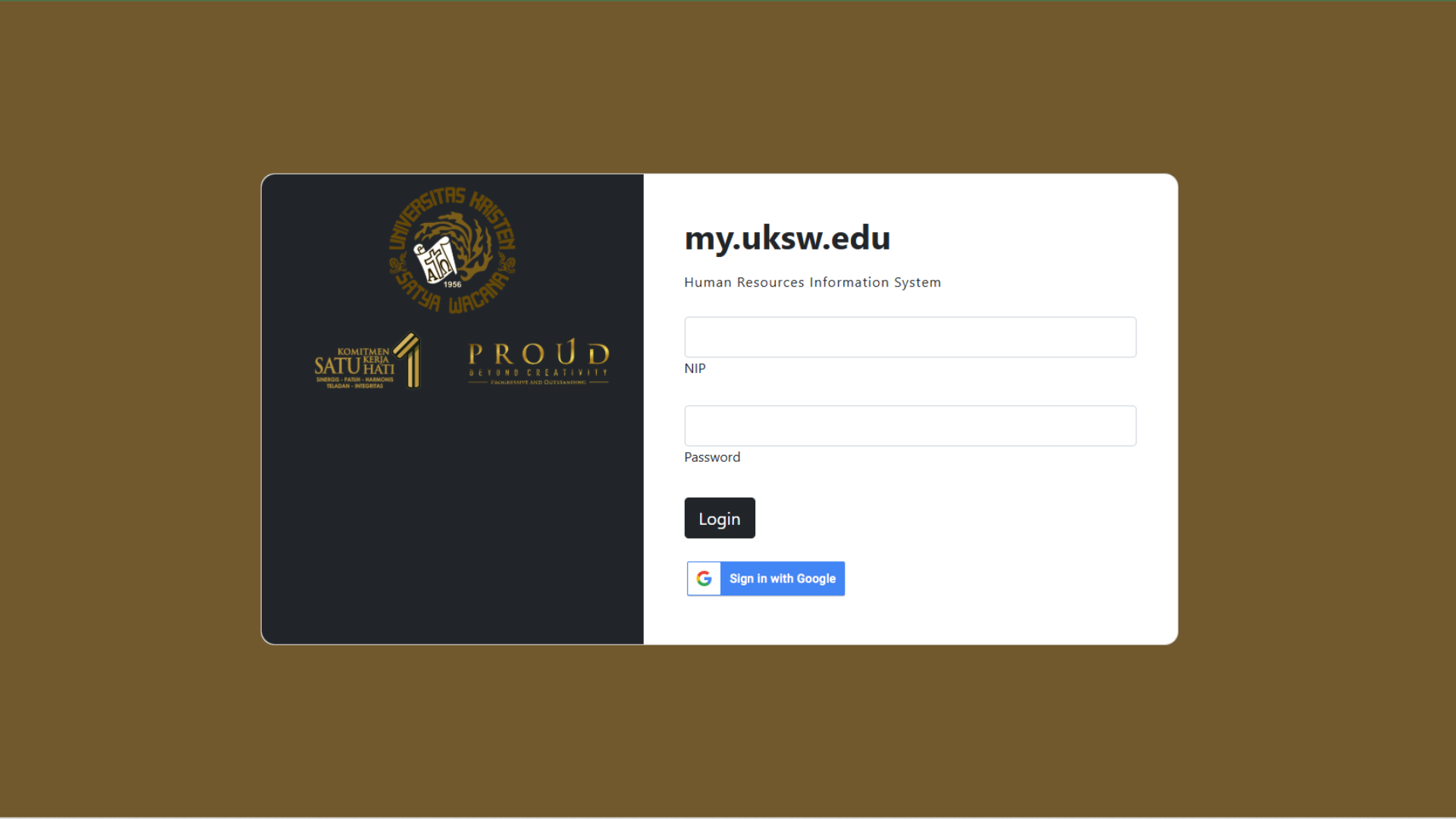
Task: Click the Password field label
Action: click(x=712, y=457)
